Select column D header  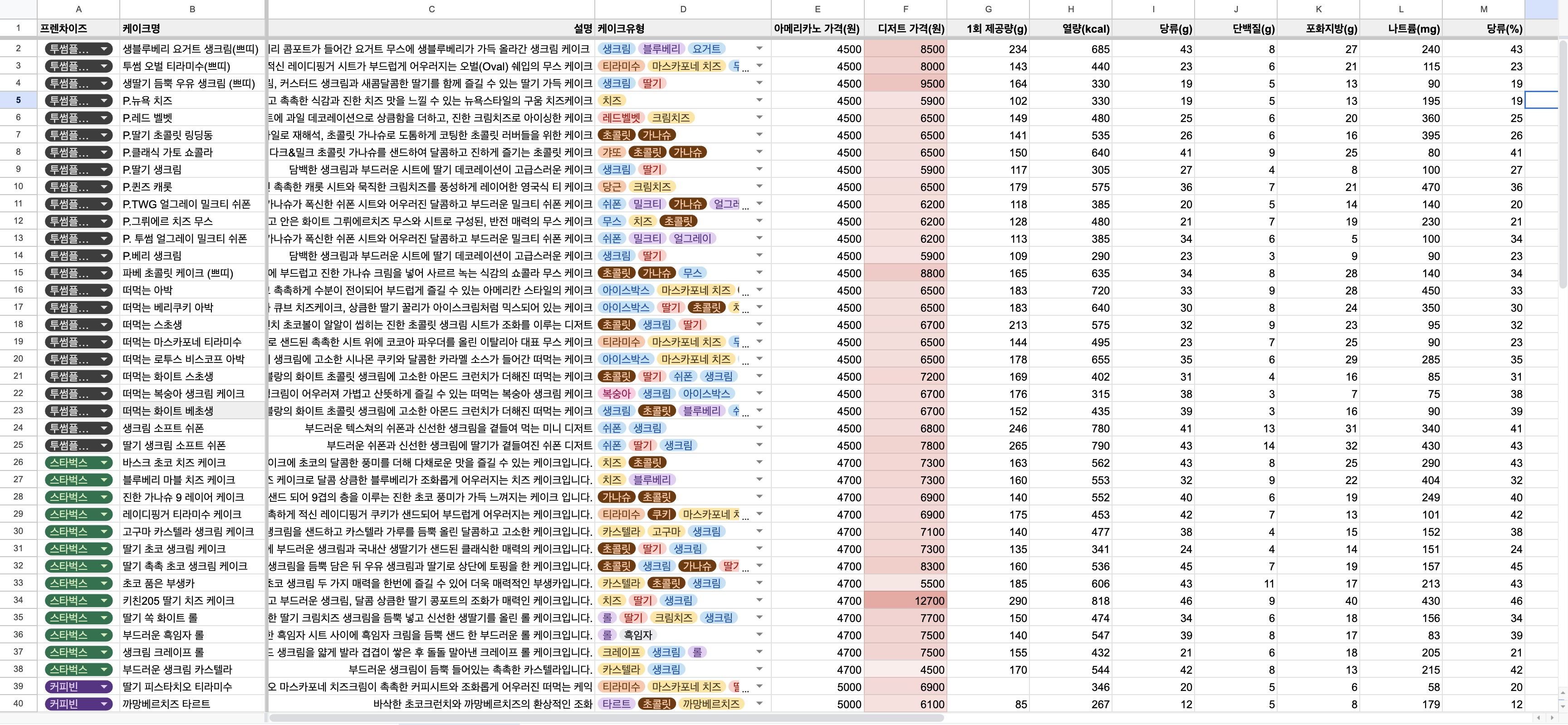[x=682, y=9]
